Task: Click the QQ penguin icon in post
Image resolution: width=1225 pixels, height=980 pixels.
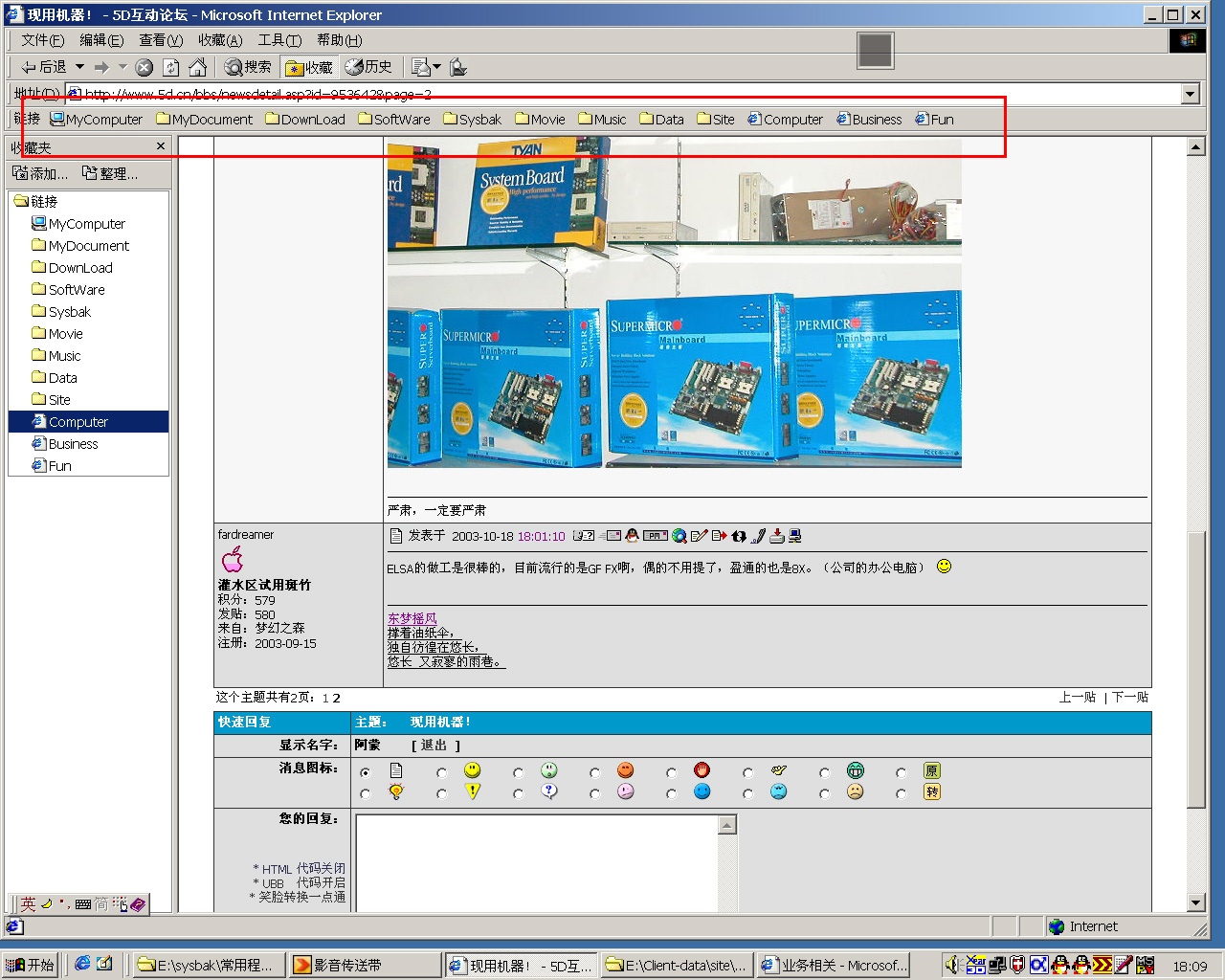Action: pyautogui.click(x=632, y=536)
